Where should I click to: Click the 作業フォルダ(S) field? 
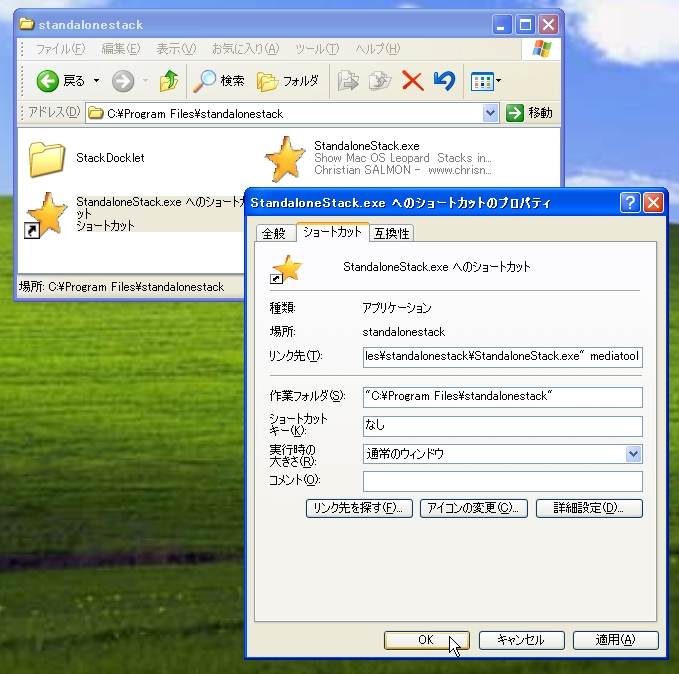pyautogui.click(x=502, y=397)
